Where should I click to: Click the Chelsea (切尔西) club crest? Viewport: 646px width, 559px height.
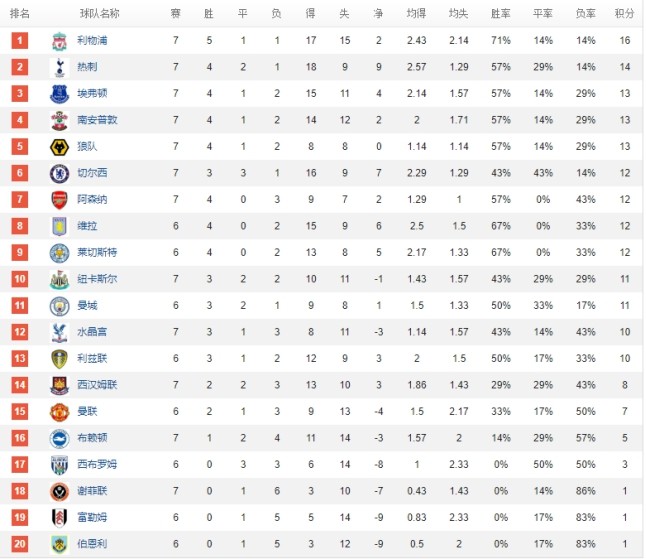[59, 173]
